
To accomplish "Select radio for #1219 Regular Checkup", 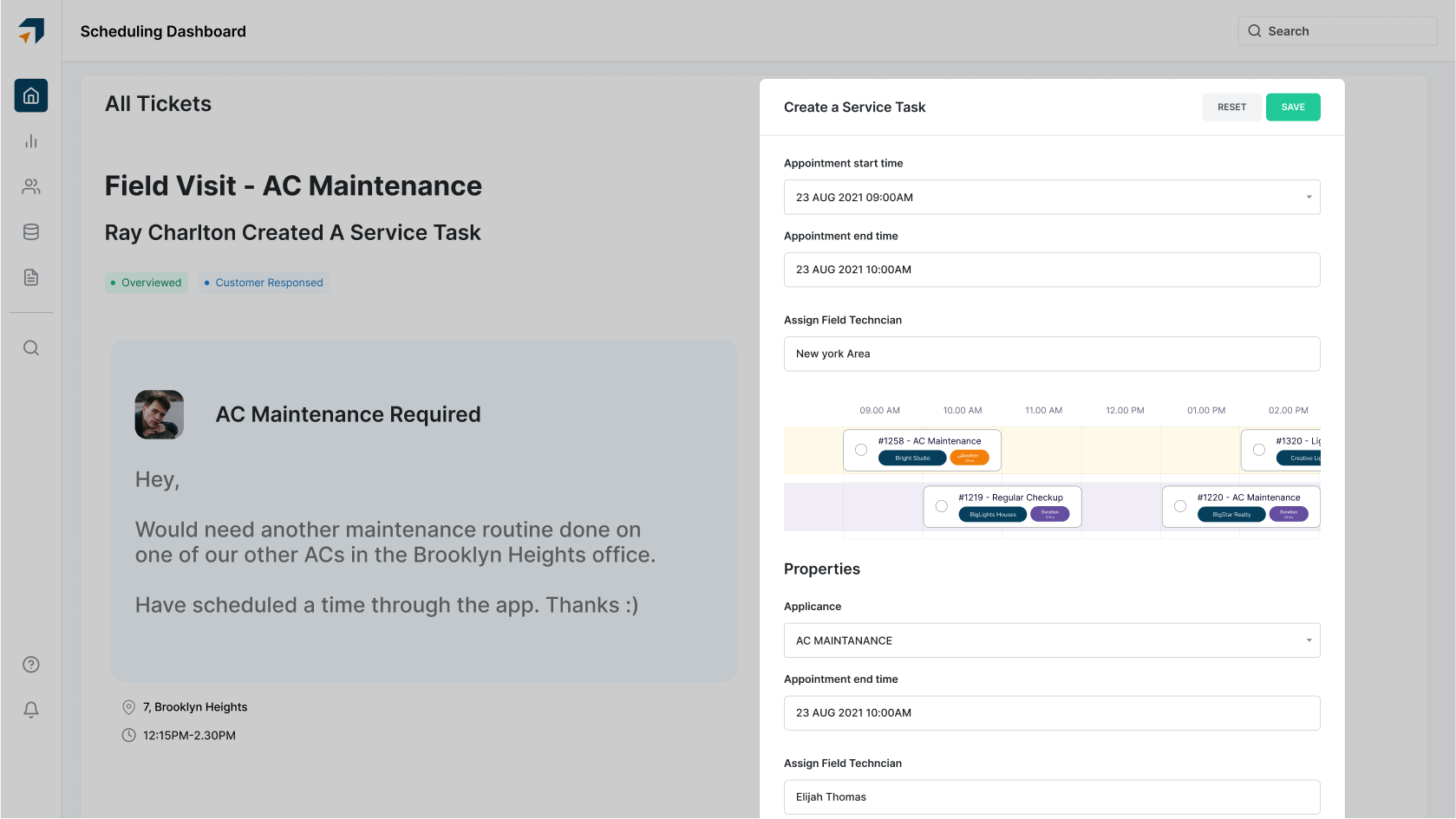I will 942,506.
